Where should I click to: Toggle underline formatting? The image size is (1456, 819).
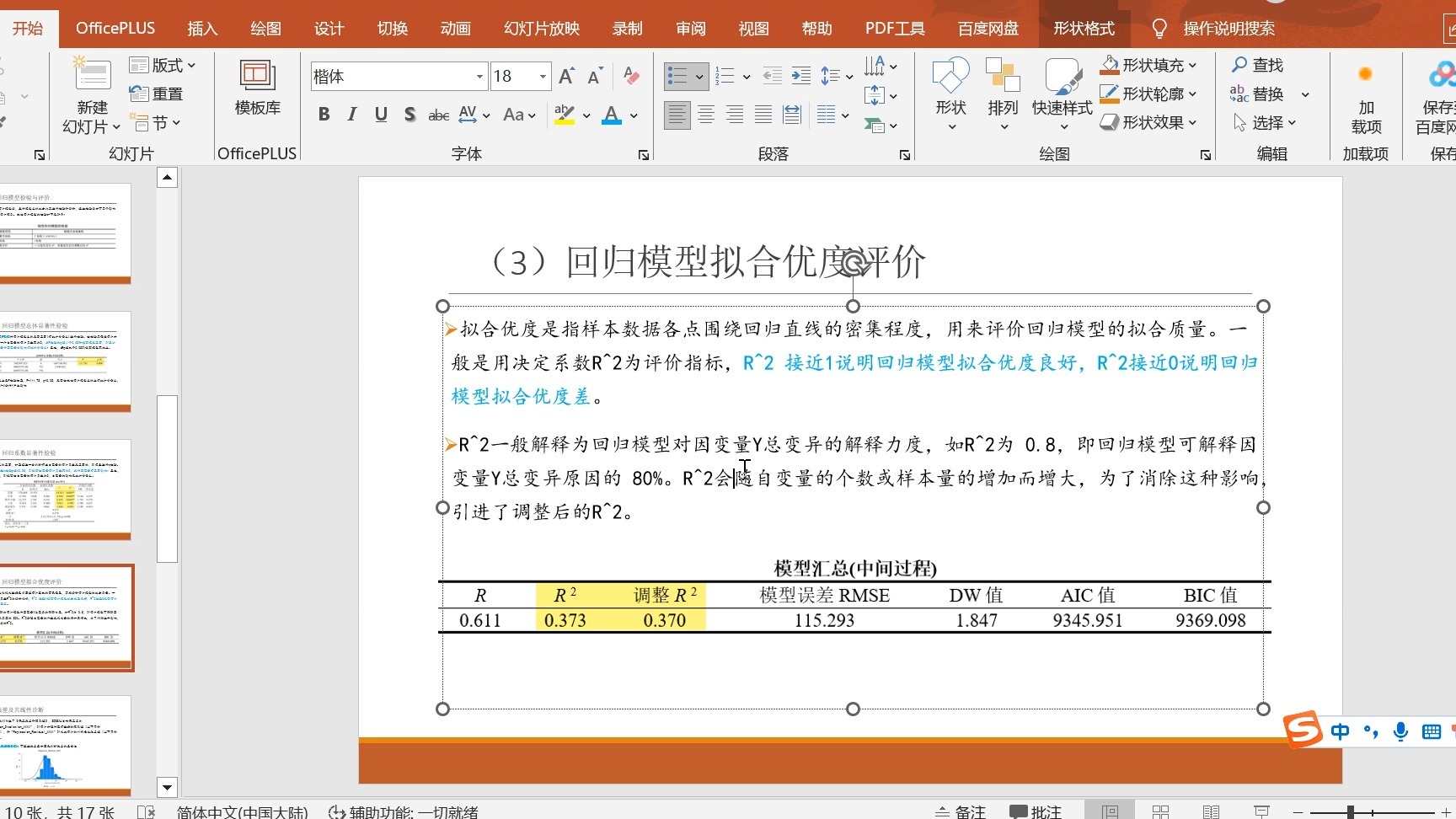[381, 115]
